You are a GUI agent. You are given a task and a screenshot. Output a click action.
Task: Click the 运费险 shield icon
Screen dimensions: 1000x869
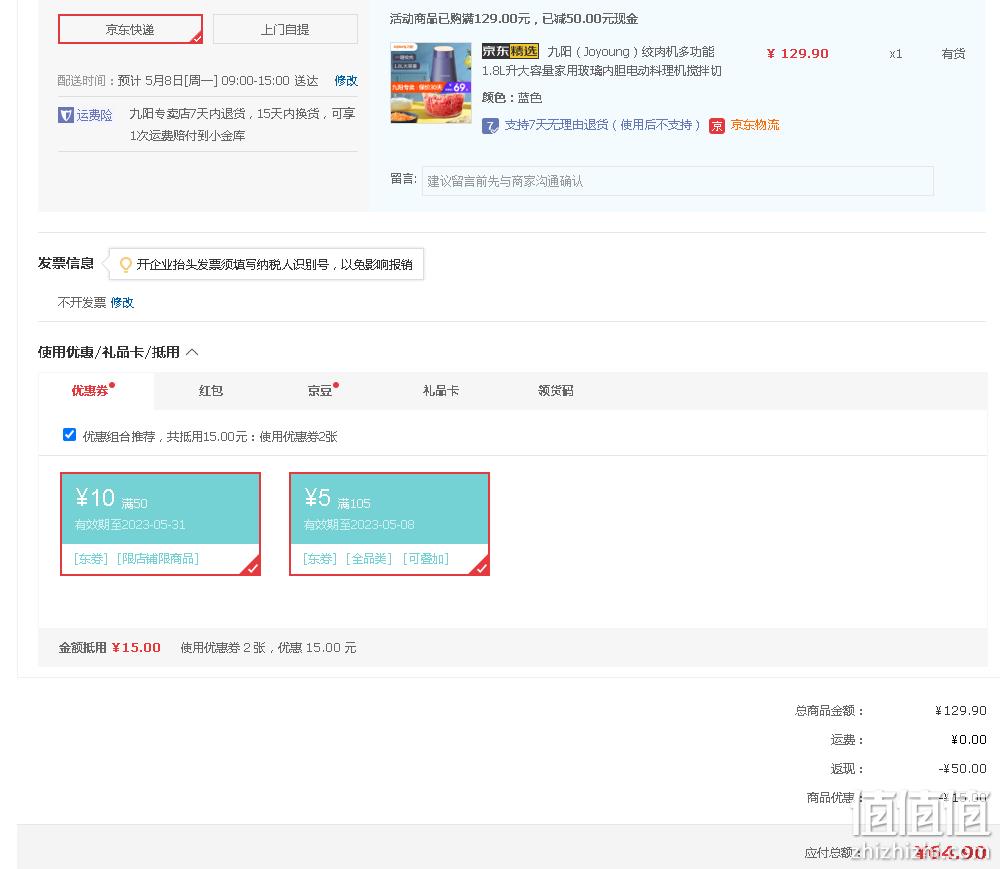click(x=66, y=115)
